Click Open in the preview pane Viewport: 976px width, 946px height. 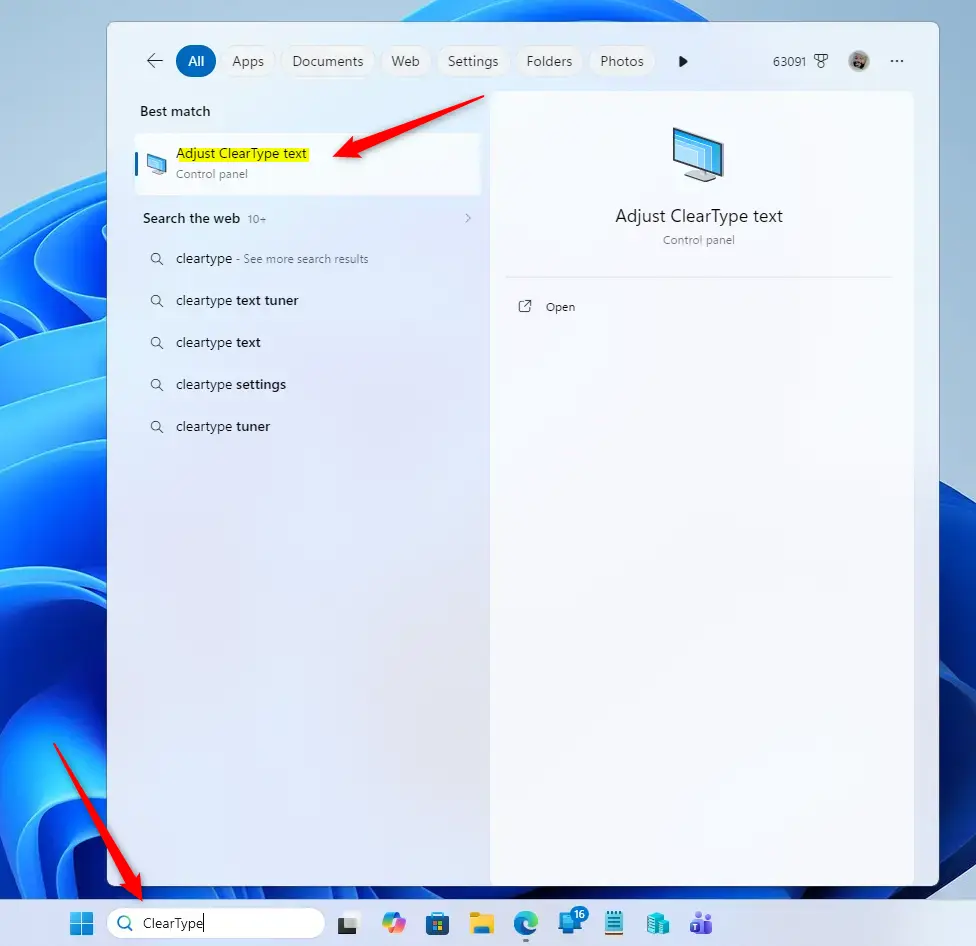pyautogui.click(x=560, y=307)
